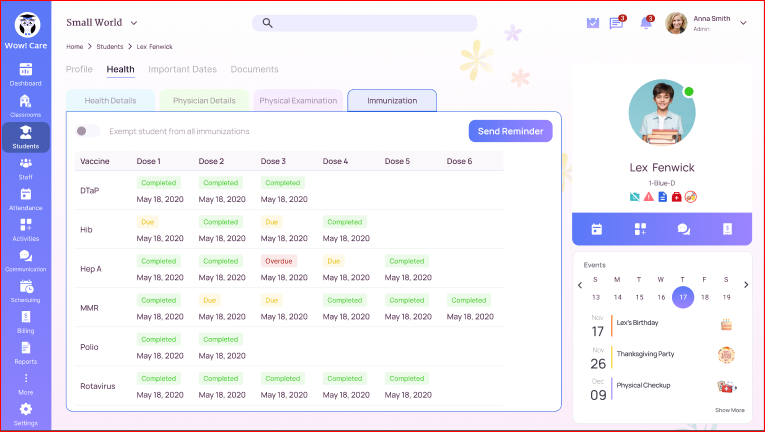The image size is (765, 432).
Task: Open Dashboard in the sidebar
Action: pos(26,74)
